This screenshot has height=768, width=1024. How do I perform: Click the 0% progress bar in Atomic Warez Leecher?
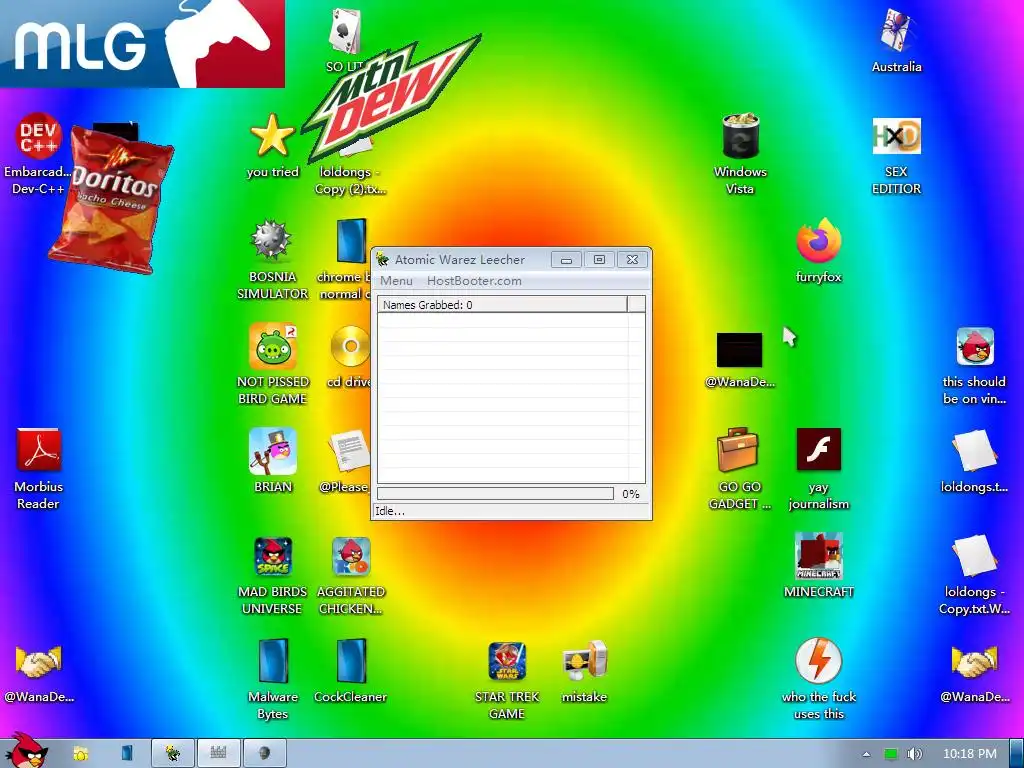click(x=495, y=494)
